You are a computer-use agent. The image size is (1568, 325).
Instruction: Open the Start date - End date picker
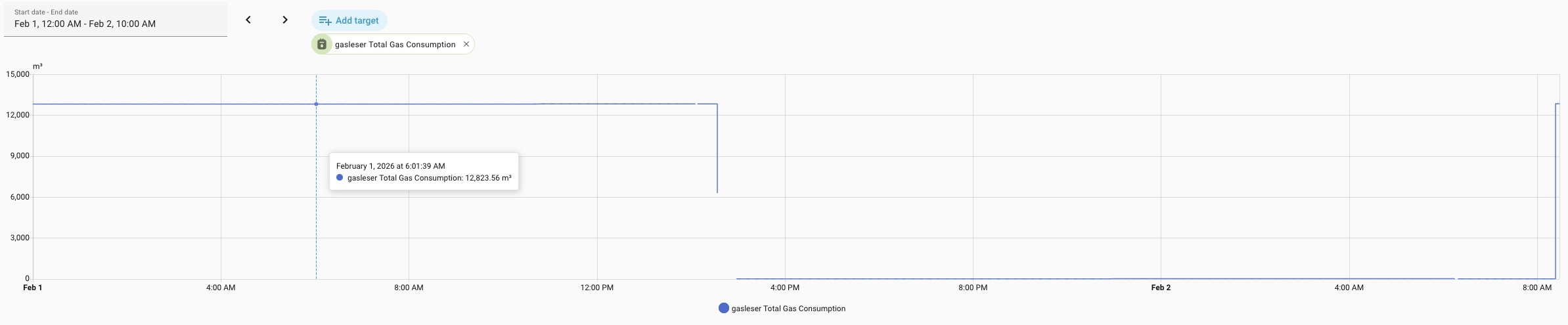116,18
